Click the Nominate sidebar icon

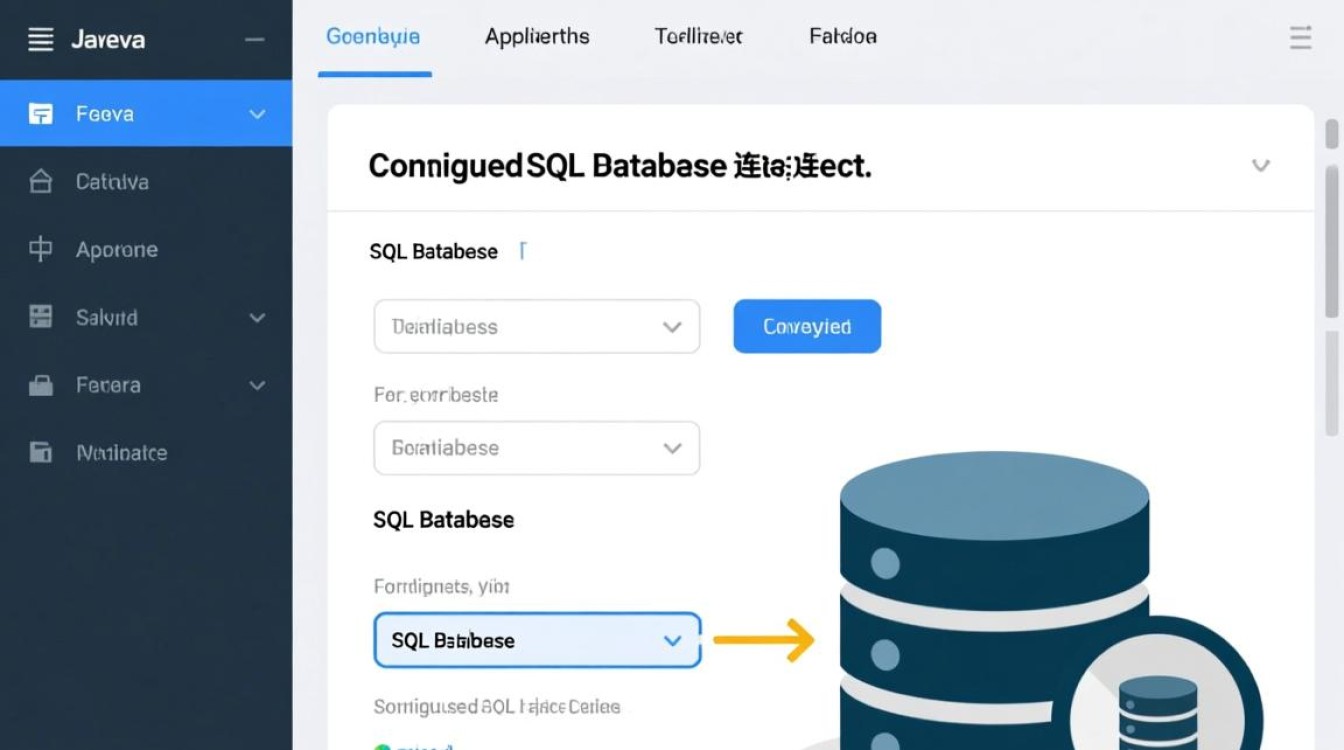click(x=40, y=452)
